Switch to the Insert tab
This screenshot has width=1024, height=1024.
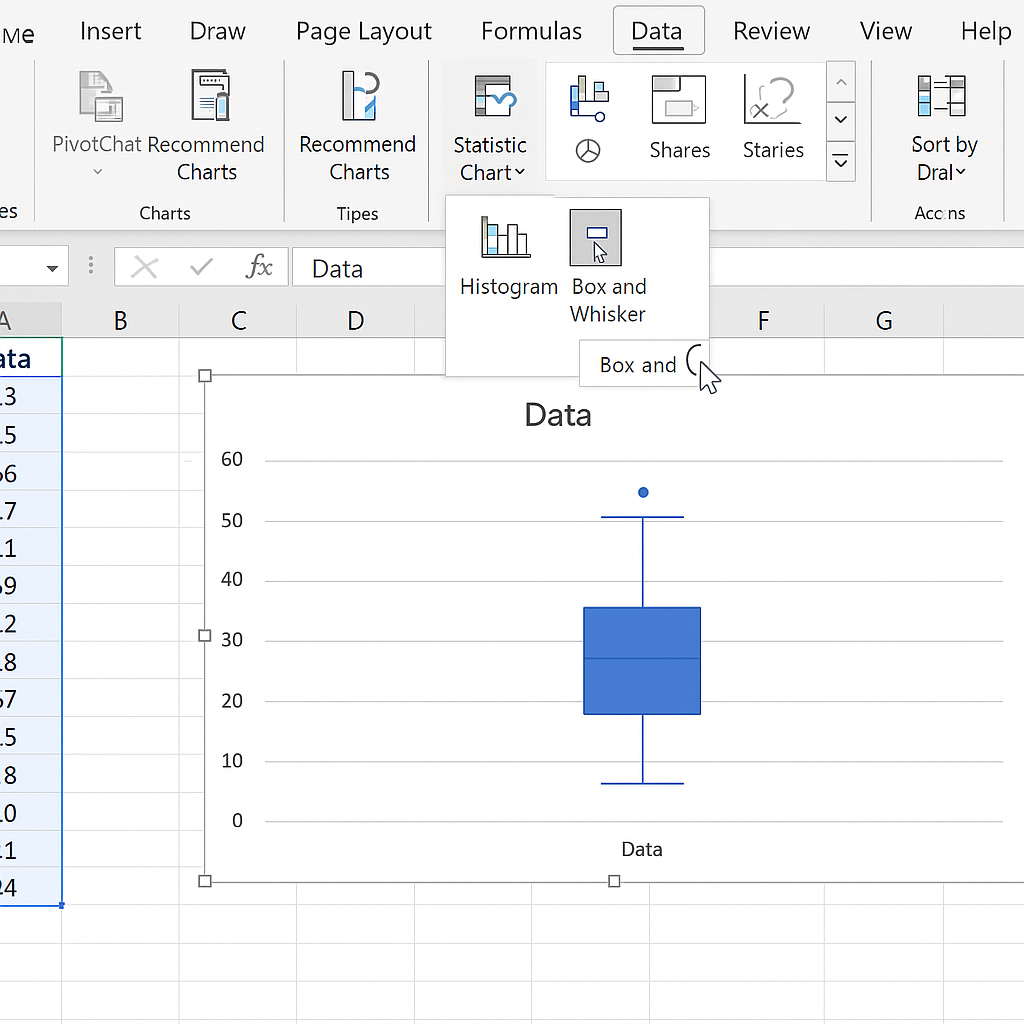(x=111, y=31)
